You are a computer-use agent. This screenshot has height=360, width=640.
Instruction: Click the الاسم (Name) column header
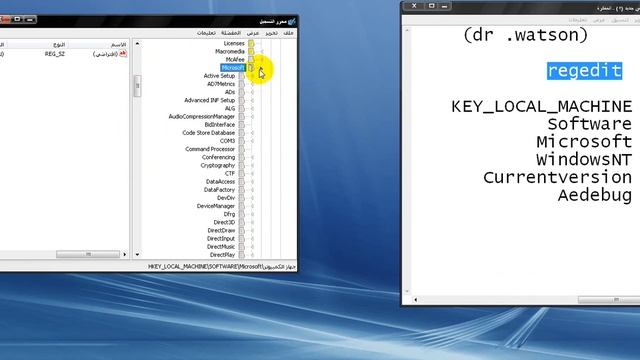coord(100,44)
